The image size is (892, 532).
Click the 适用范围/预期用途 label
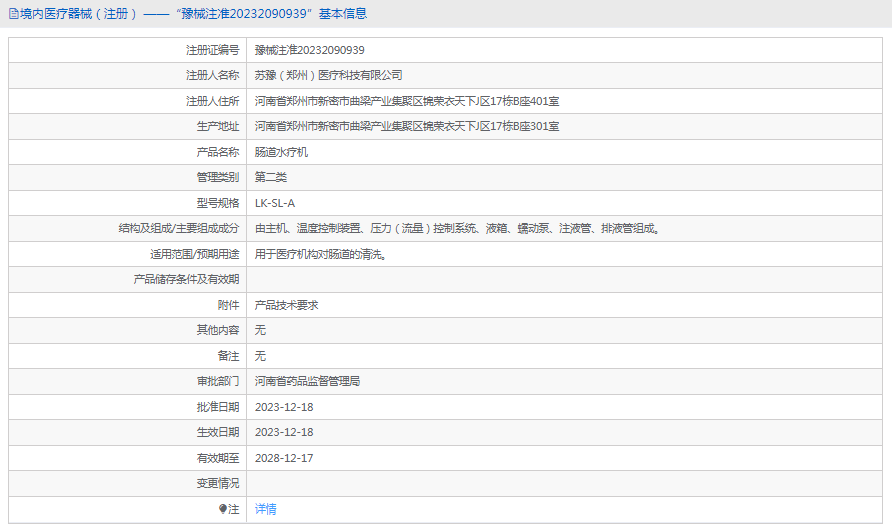(x=195, y=254)
